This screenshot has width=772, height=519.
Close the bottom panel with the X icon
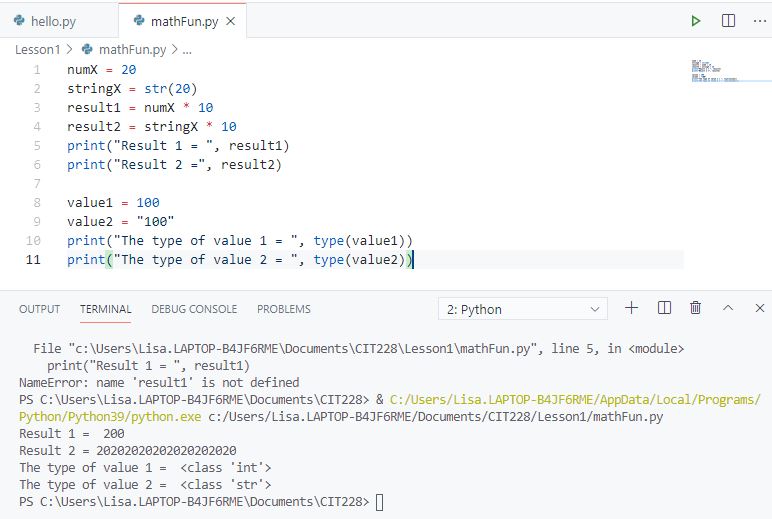(760, 308)
